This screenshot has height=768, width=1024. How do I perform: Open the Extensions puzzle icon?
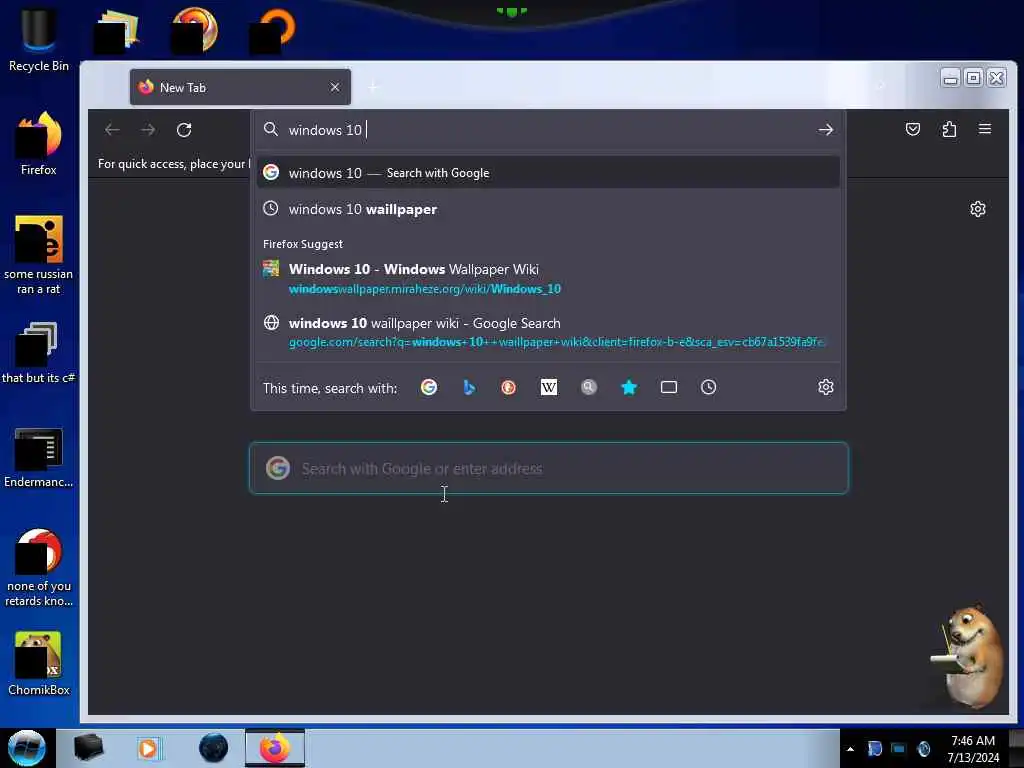(x=949, y=129)
